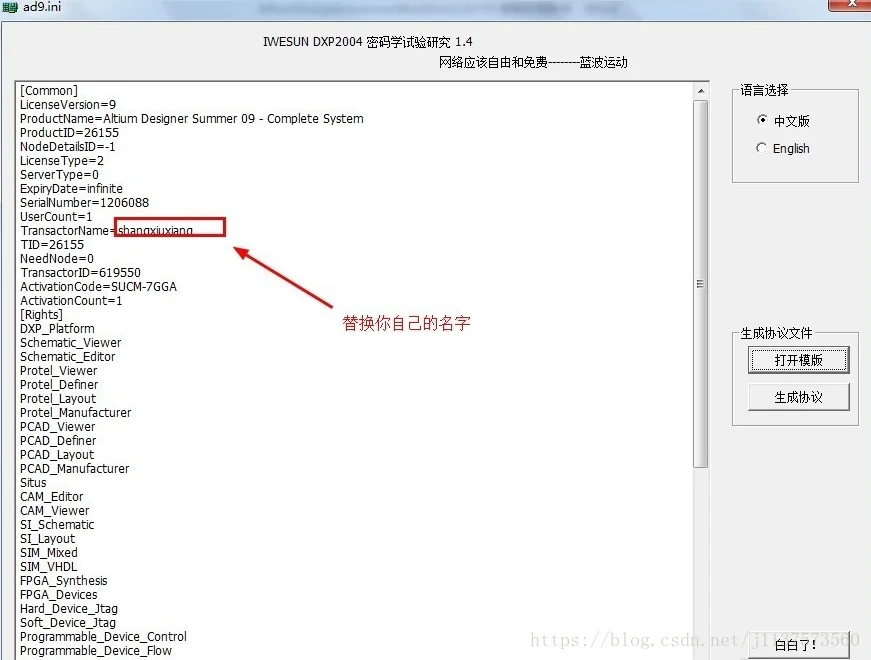Click the Programmable_Device_Flow entry
Screen dimensions: 871x660
pos(96,651)
